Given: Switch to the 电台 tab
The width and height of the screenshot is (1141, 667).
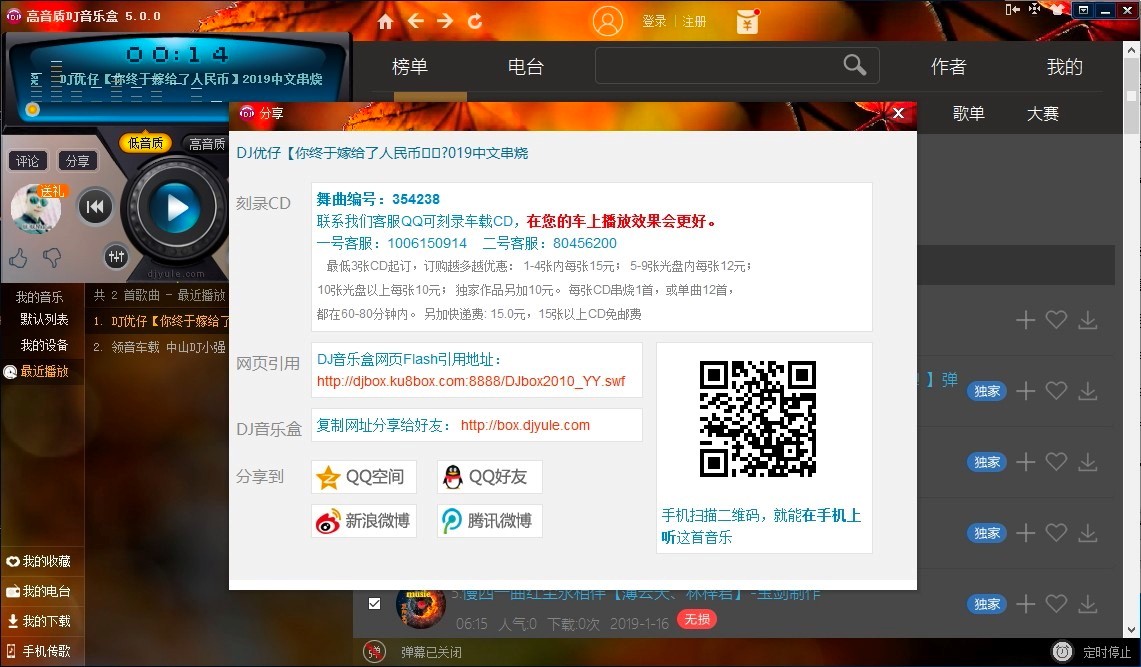Looking at the screenshot, I should pos(525,67).
